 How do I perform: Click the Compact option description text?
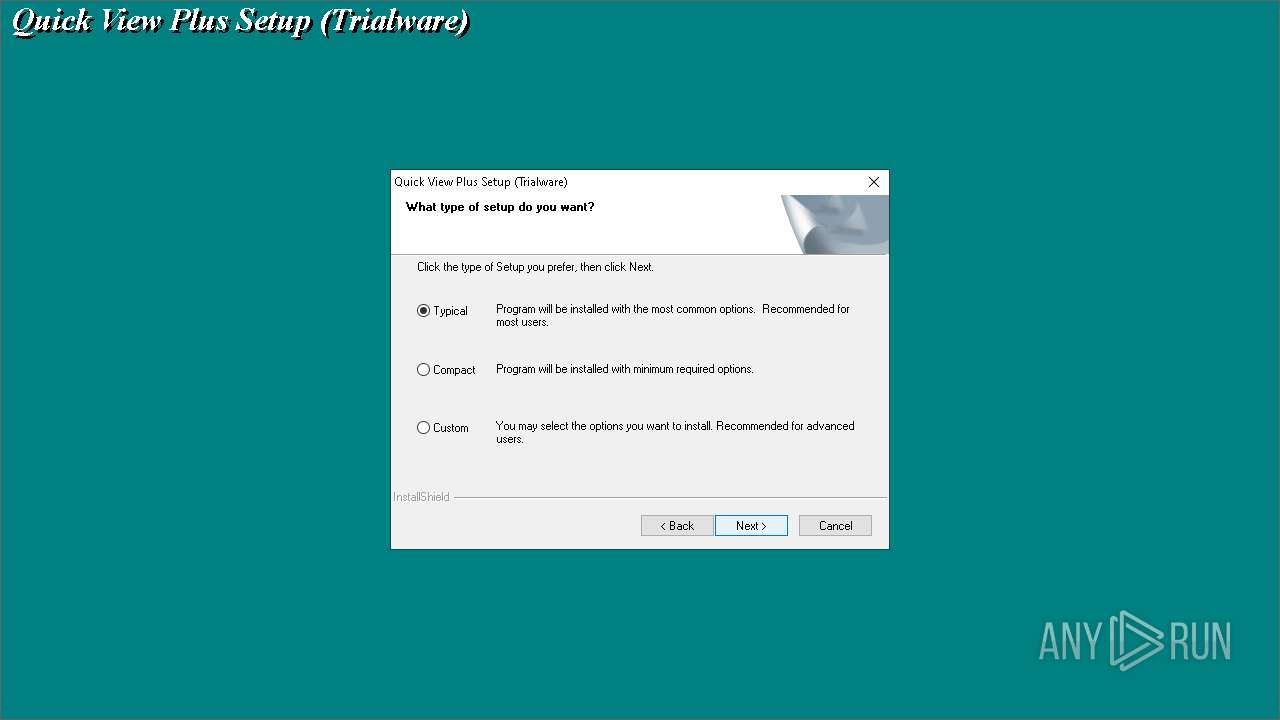pyautogui.click(x=625, y=369)
